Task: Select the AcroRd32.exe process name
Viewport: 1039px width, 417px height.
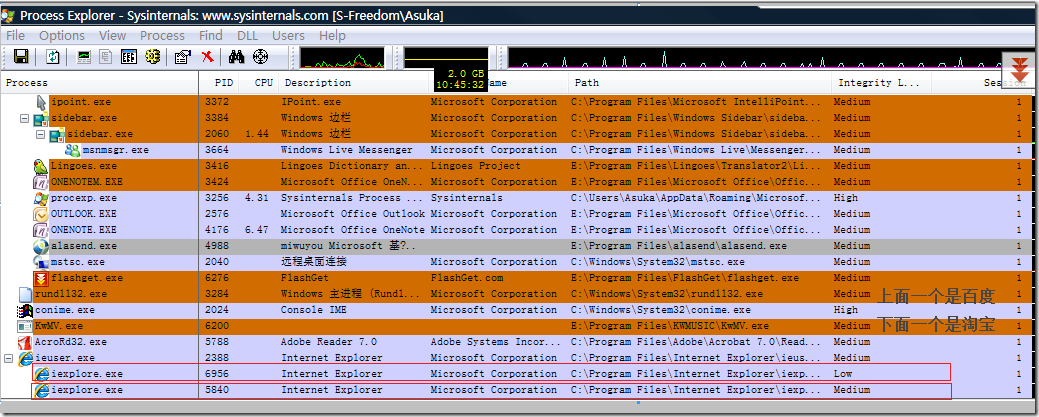Action: click(71, 342)
